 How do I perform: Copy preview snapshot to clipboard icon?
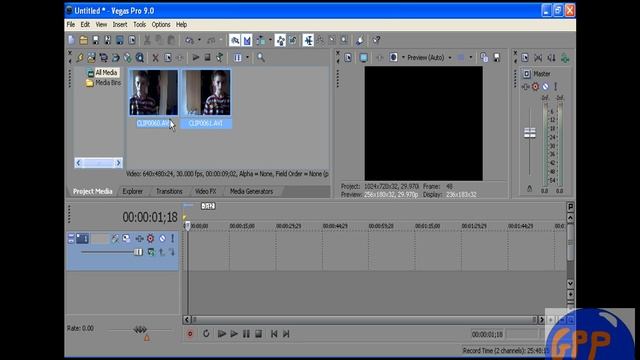(484, 58)
